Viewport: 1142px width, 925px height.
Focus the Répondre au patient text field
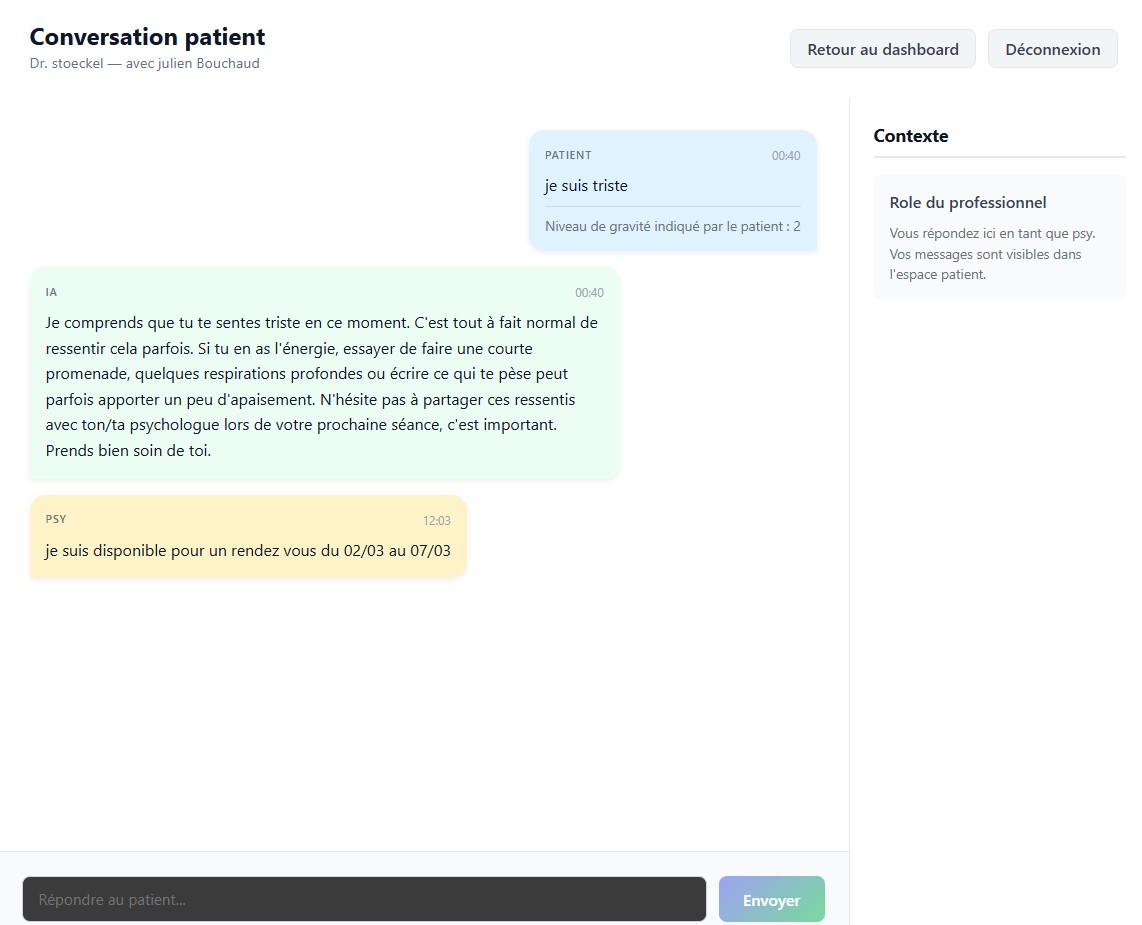364,899
